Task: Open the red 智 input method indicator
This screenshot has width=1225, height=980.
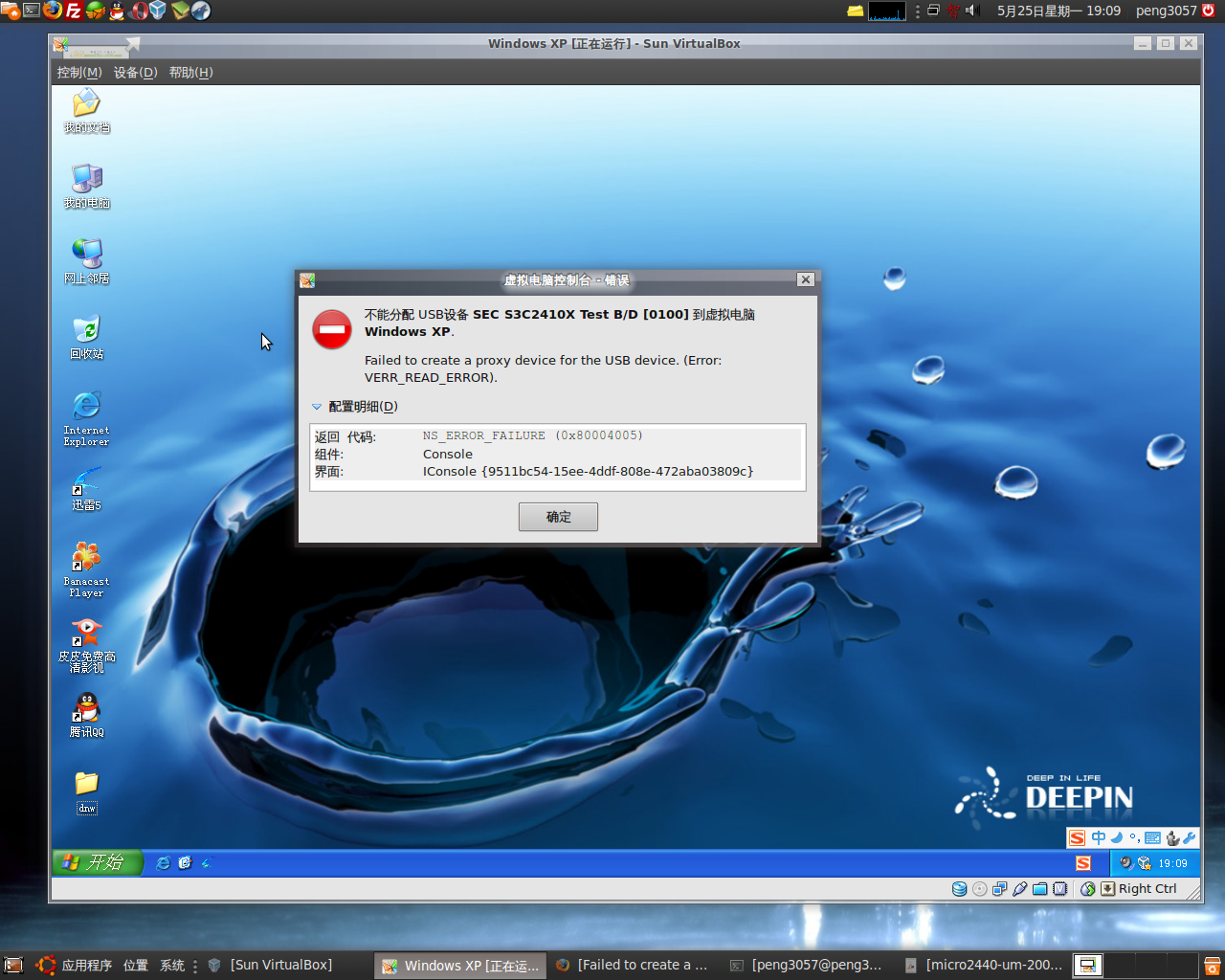Action: pyautogui.click(x=953, y=11)
